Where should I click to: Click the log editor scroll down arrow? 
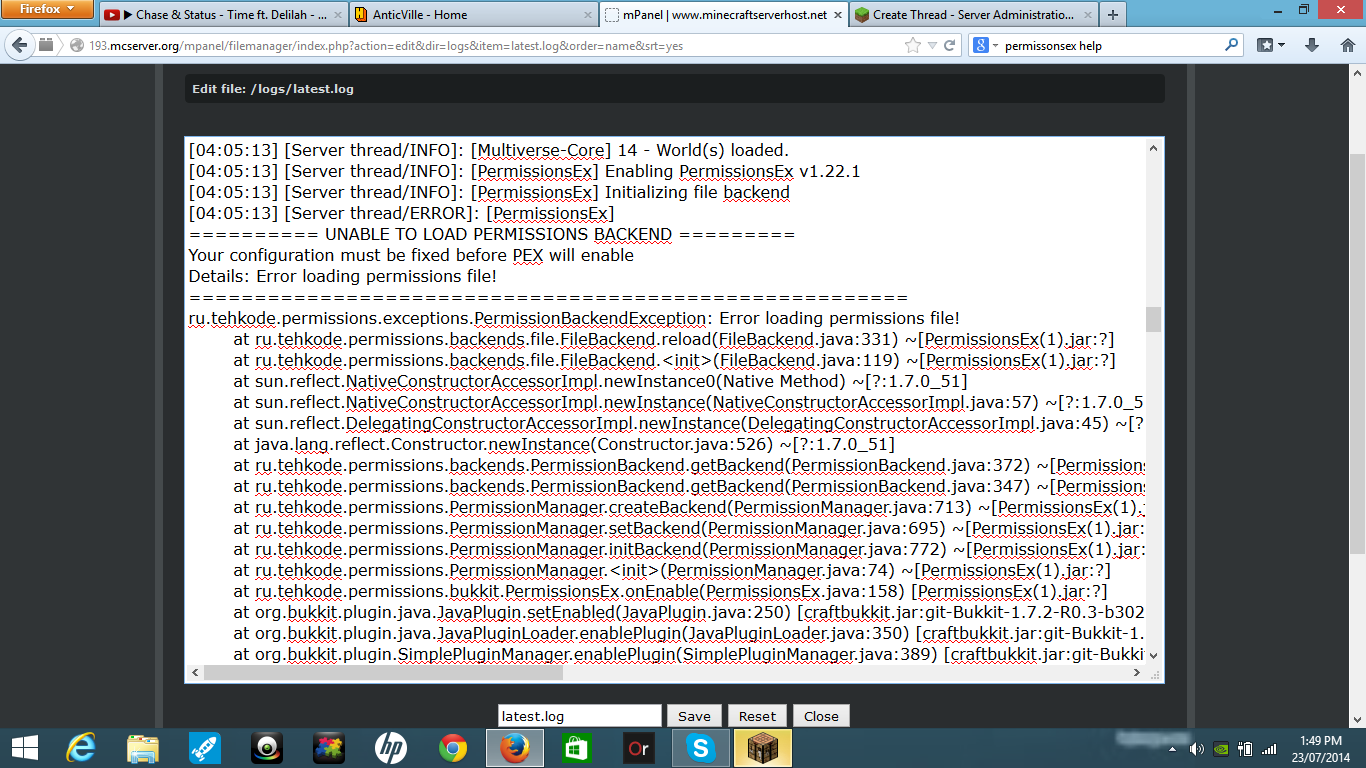tap(1153, 655)
